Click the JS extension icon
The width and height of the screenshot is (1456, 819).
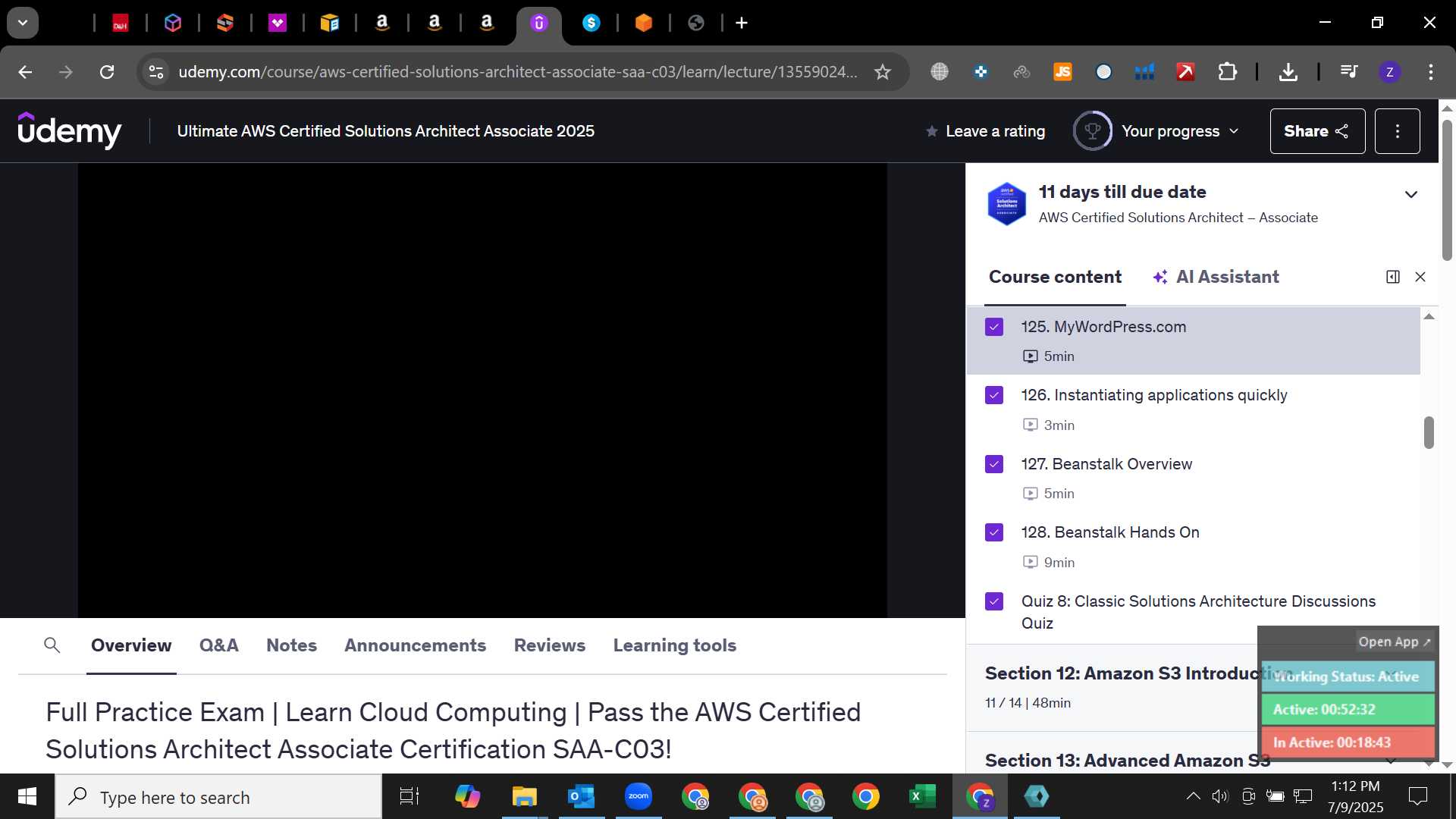(1062, 72)
